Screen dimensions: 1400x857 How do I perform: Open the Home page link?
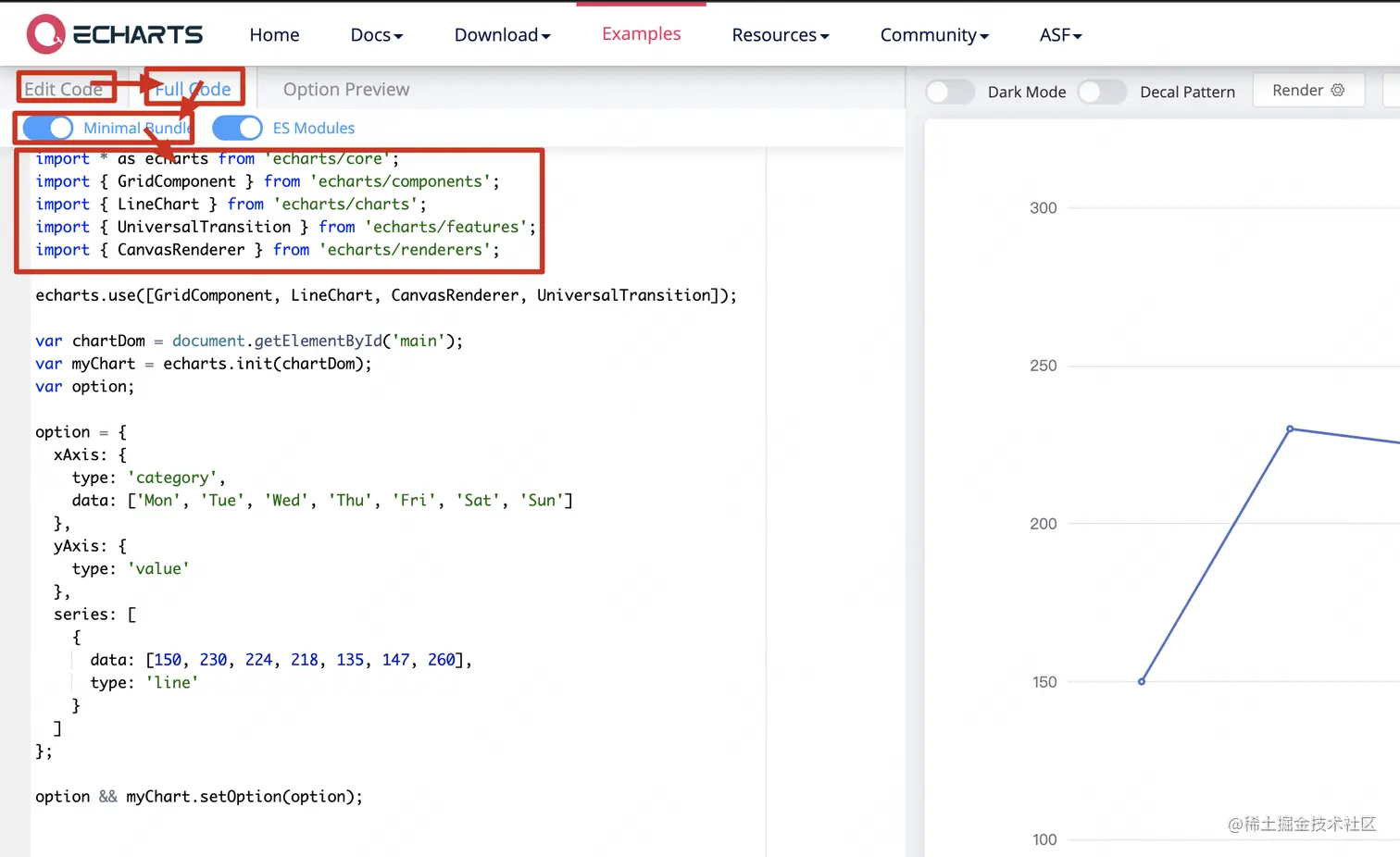[x=274, y=35]
